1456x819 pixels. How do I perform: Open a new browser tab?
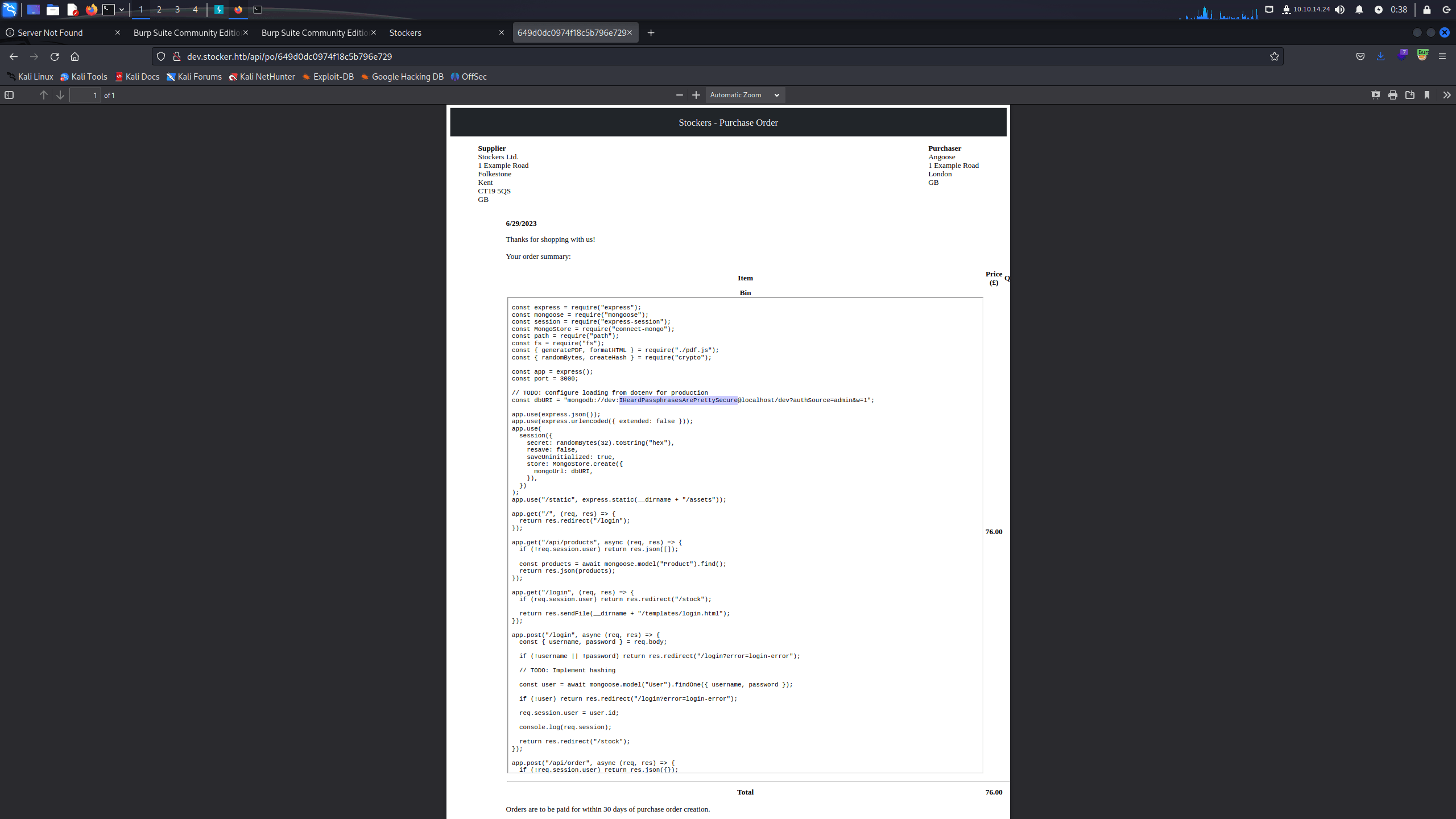(x=651, y=32)
